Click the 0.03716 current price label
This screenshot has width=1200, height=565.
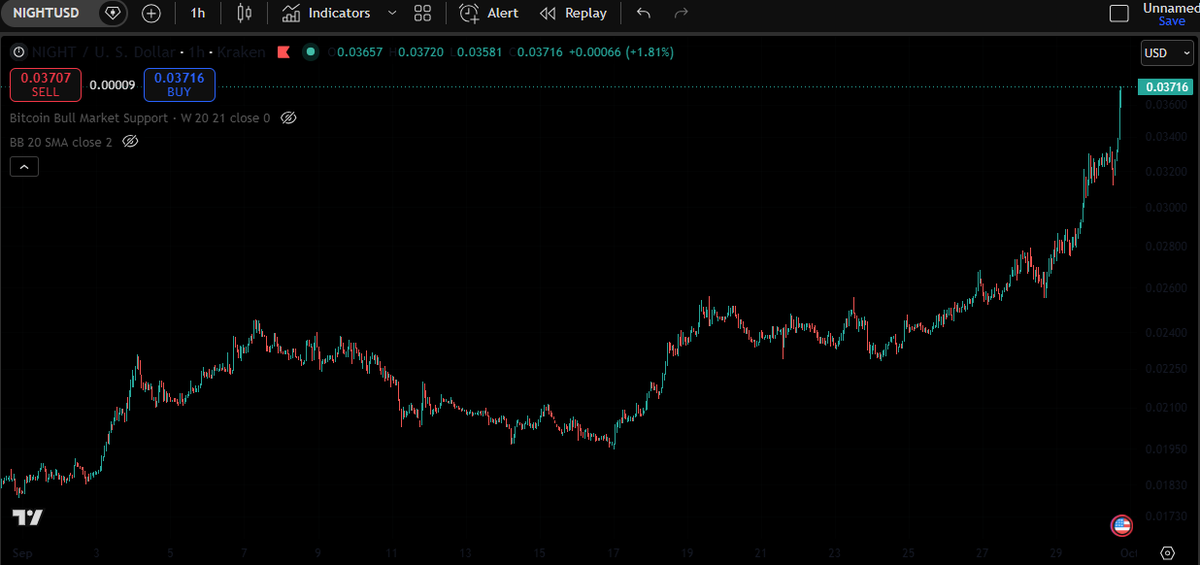coord(1166,87)
